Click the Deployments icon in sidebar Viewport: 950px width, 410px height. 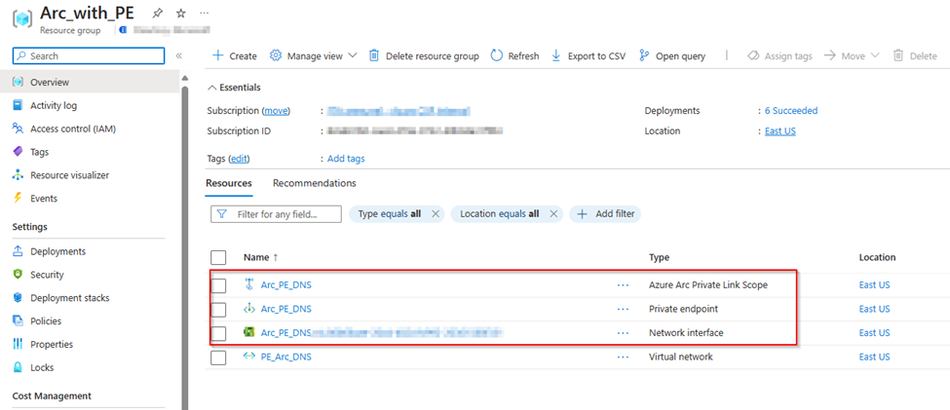tap(18, 251)
